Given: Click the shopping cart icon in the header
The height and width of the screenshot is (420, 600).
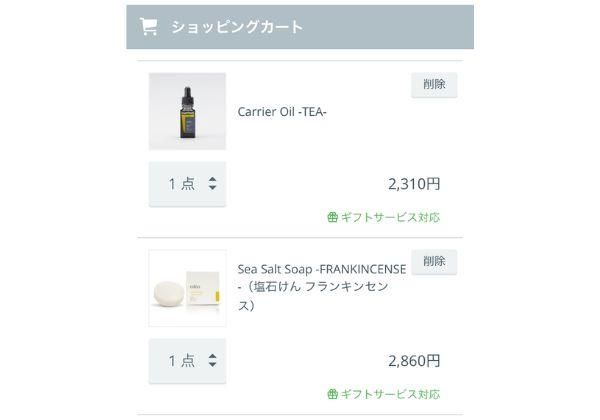Looking at the screenshot, I should 148,27.
